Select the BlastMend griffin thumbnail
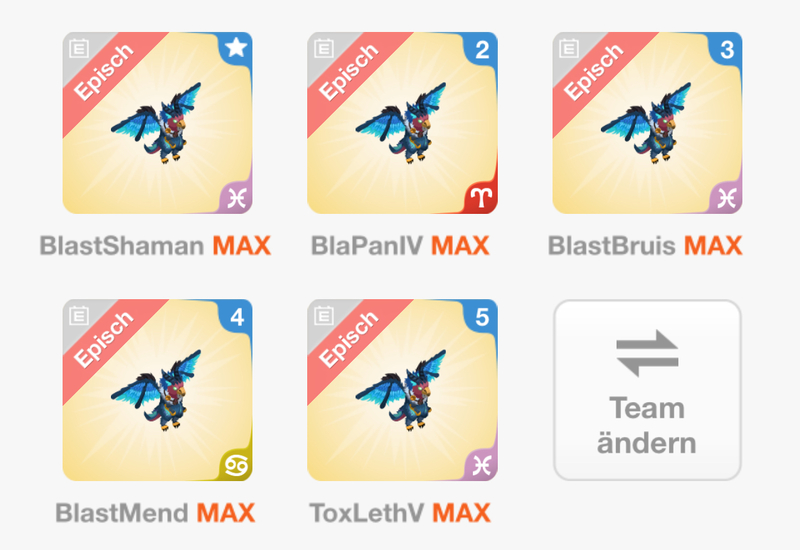Screen dimensions: 800x550 point(157,390)
